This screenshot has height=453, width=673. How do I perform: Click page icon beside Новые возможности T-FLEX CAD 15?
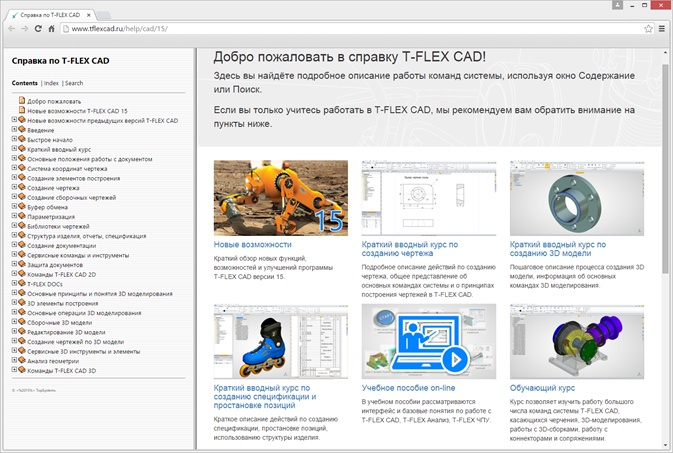pyautogui.click(x=22, y=110)
